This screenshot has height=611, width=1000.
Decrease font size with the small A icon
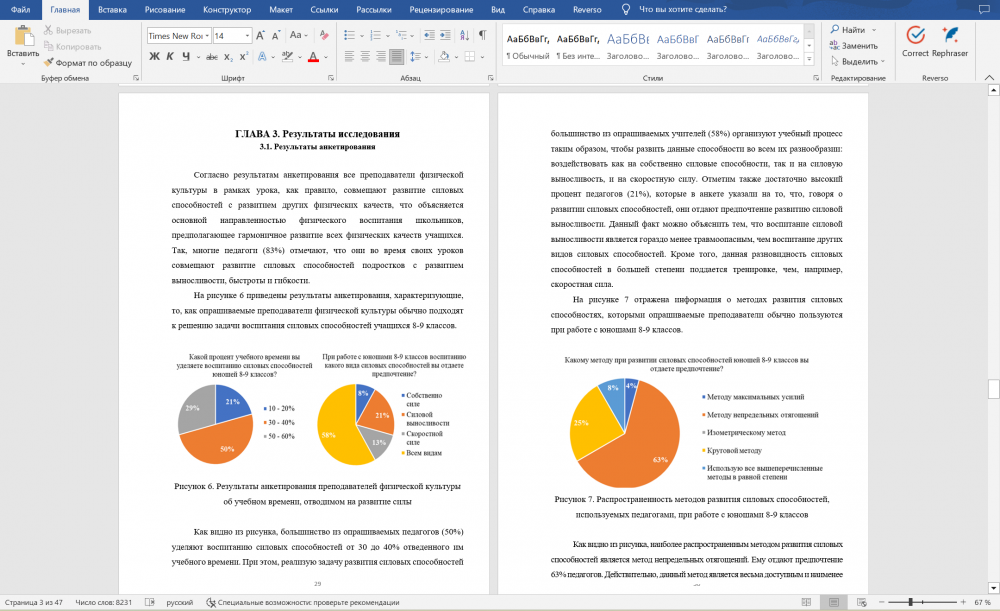[276, 36]
